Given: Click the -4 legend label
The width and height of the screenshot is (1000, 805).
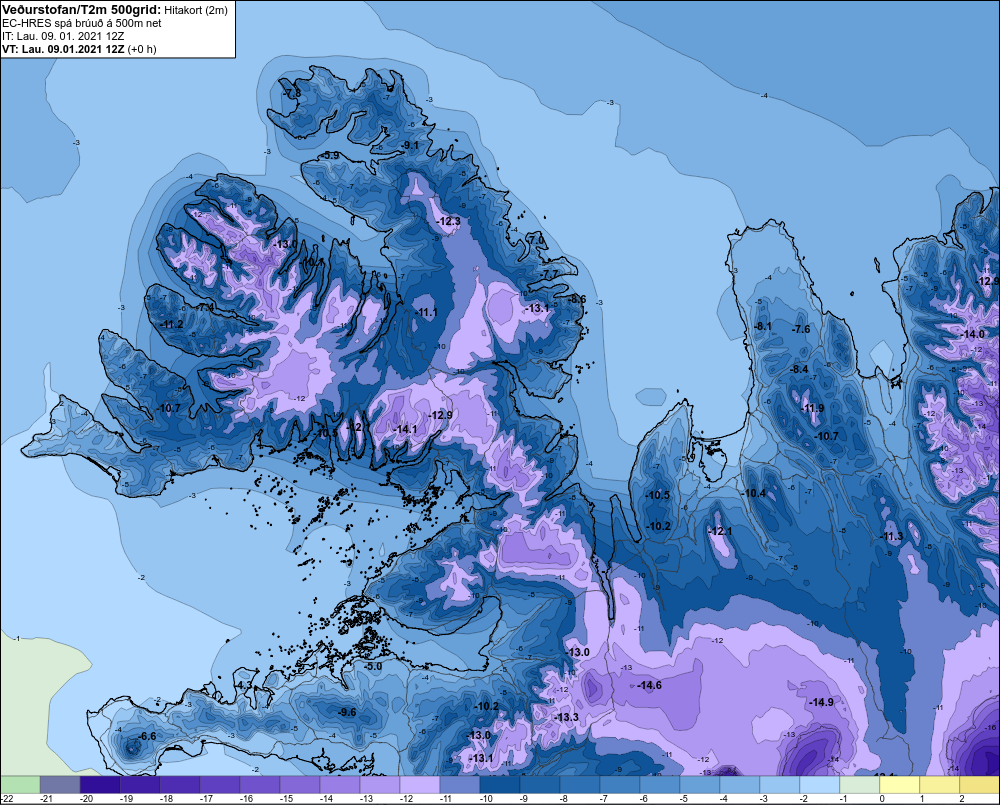Looking at the screenshot, I should coord(724,799).
